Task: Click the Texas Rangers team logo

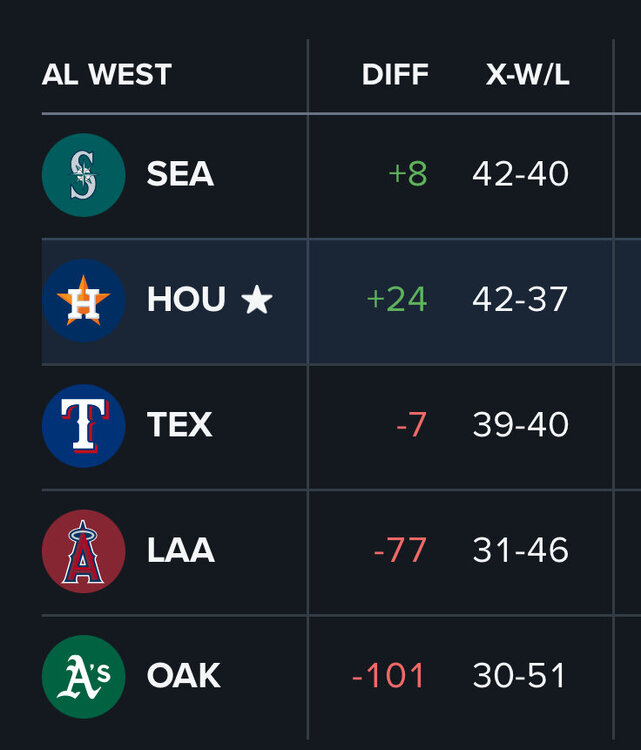Action: click(x=83, y=425)
